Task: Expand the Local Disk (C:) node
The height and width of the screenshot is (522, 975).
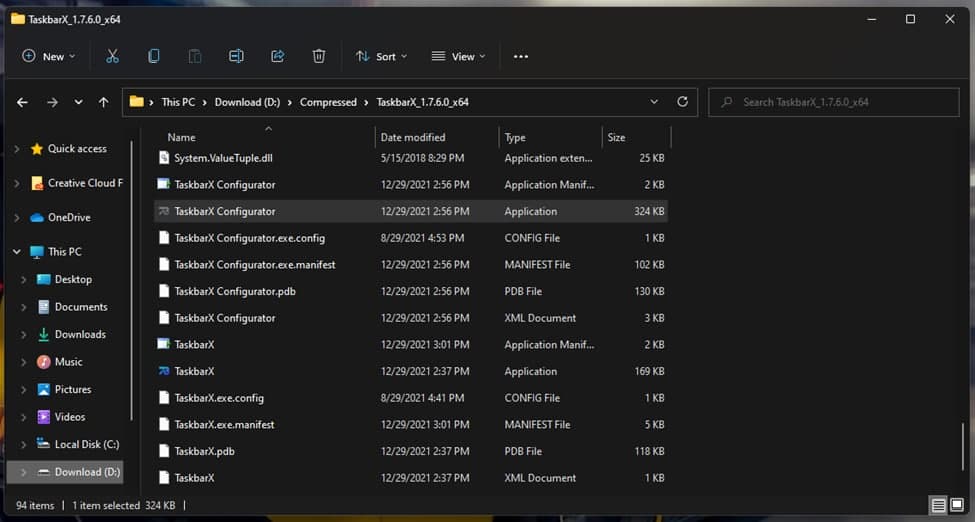Action: point(24,444)
